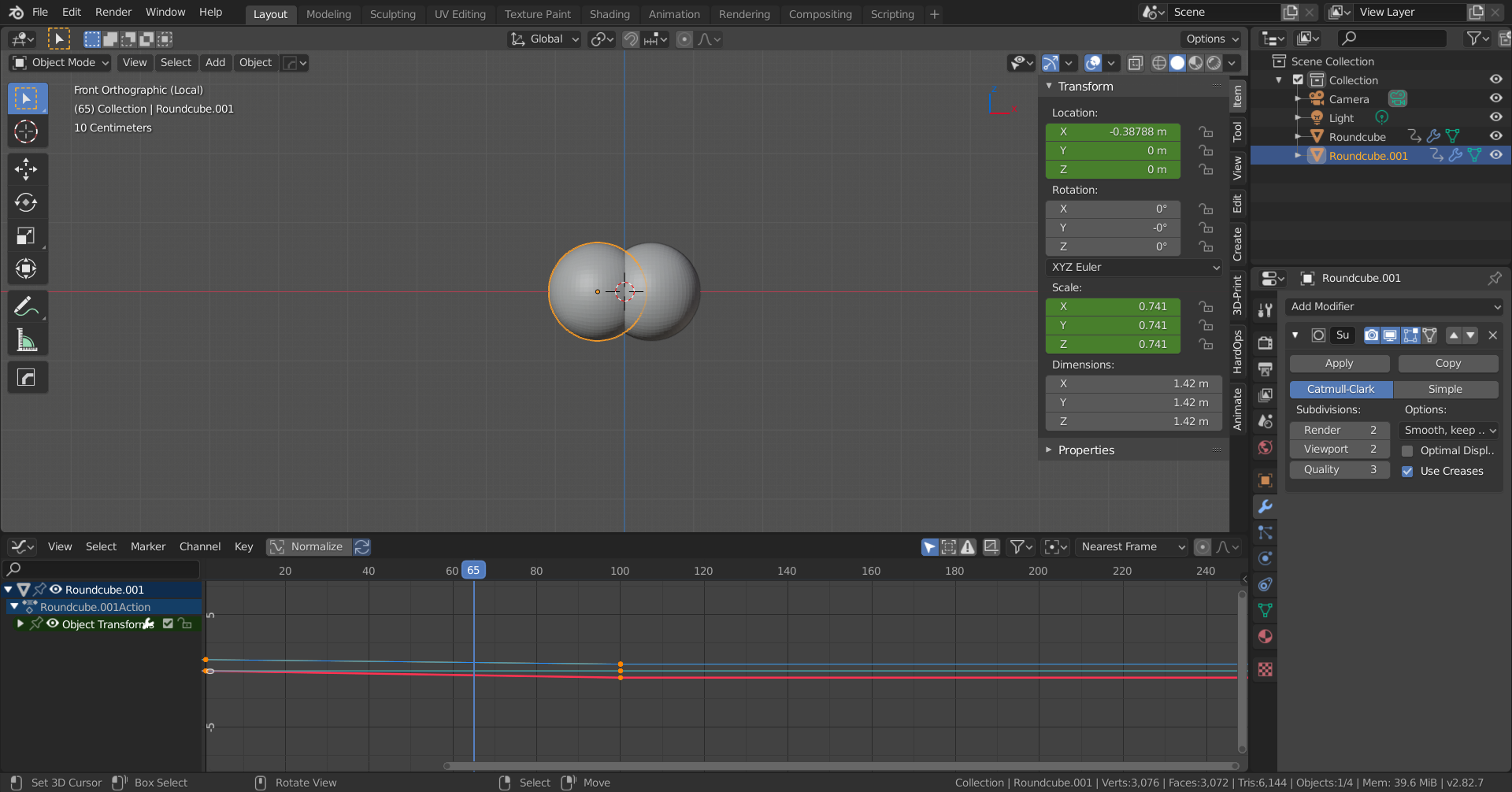1512x792 pixels.
Task: Open the Material properties tab
Action: 1266,636
